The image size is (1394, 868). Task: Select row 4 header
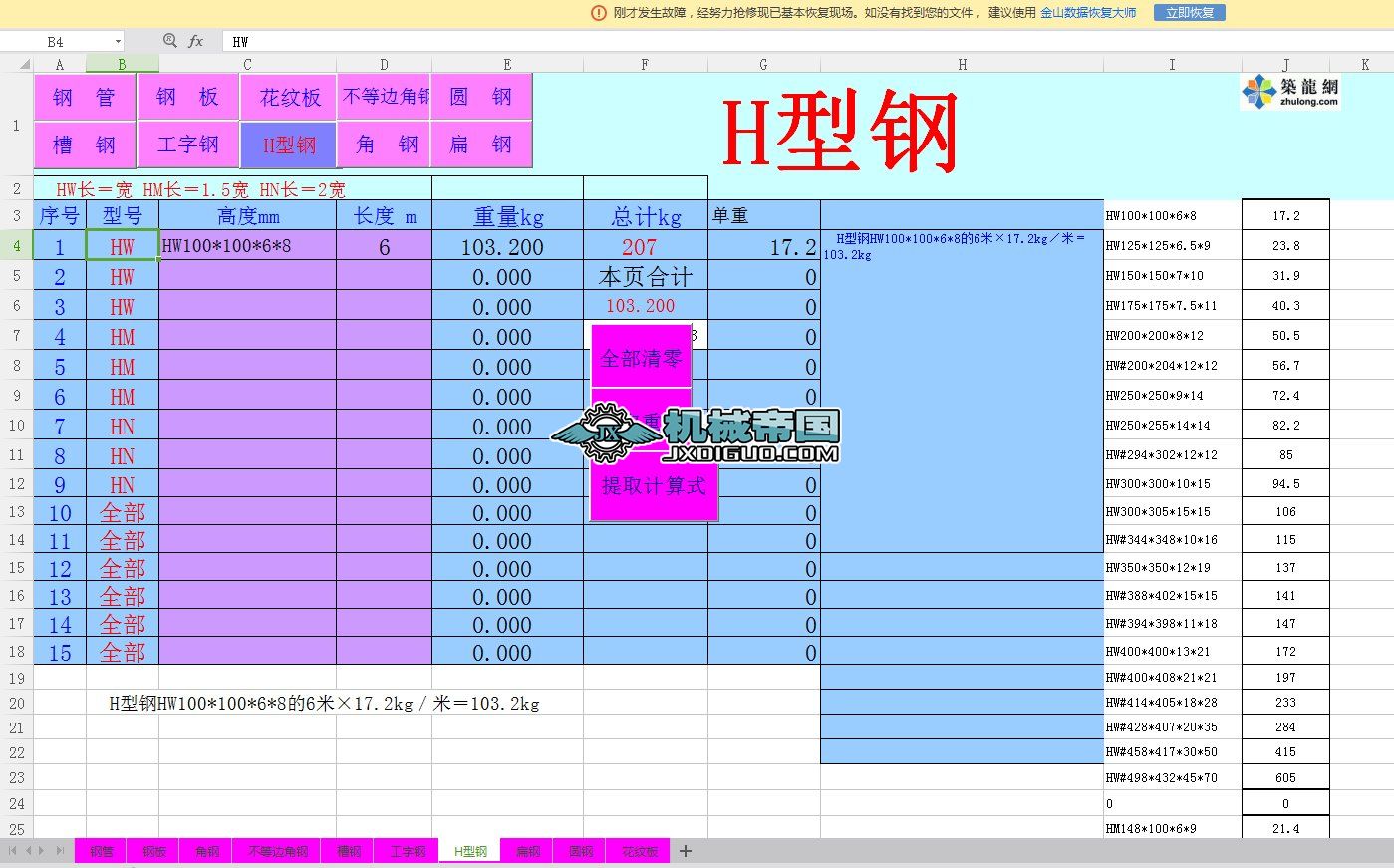click(x=17, y=245)
